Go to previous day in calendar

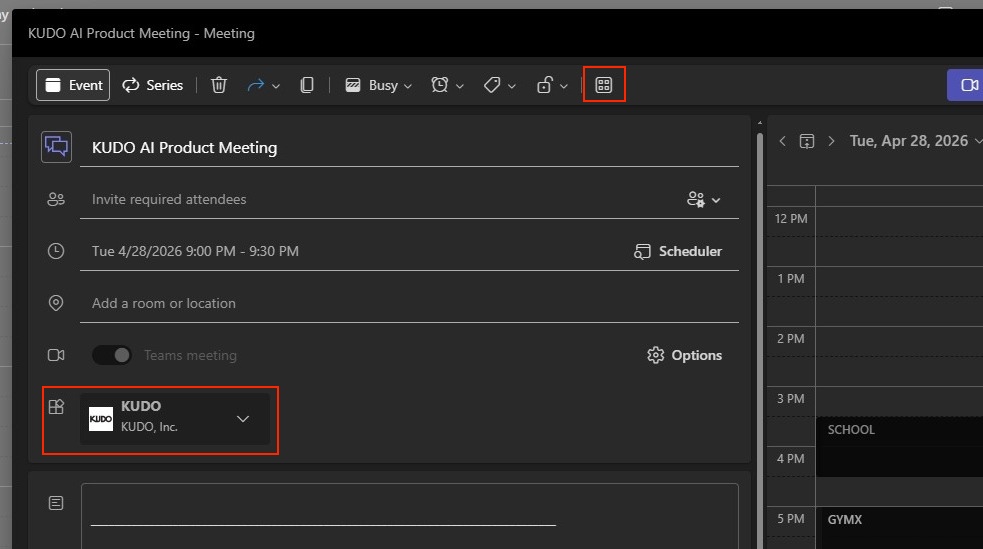pyautogui.click(x=782, y=141)
